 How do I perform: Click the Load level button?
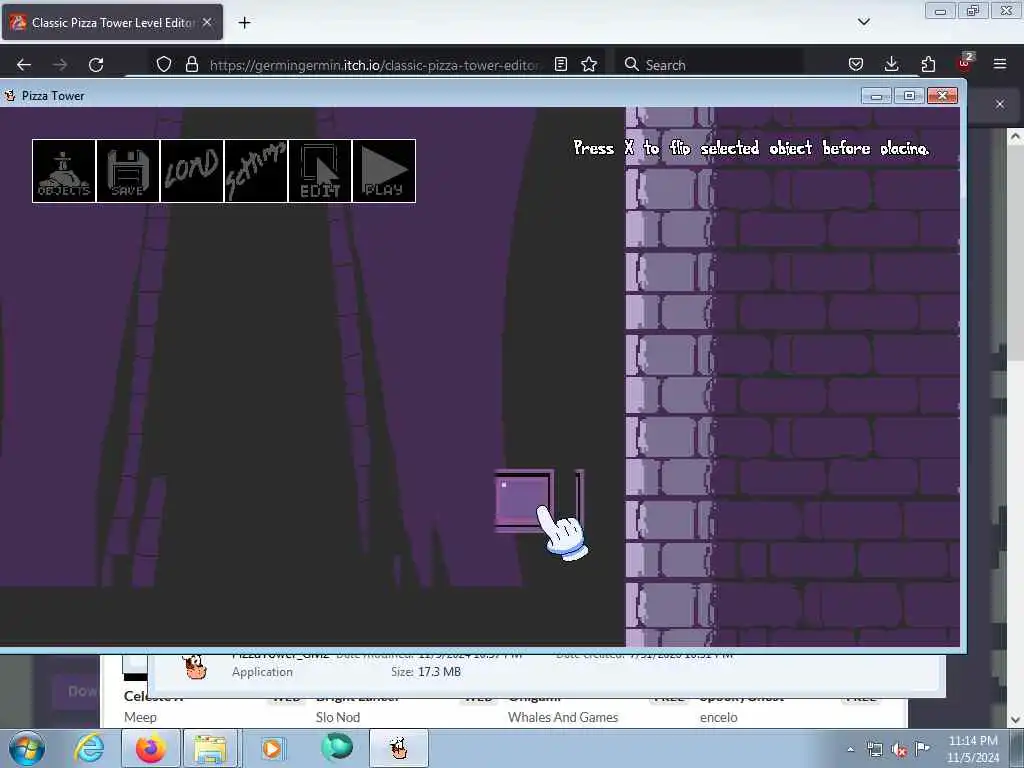pos(192,171)
